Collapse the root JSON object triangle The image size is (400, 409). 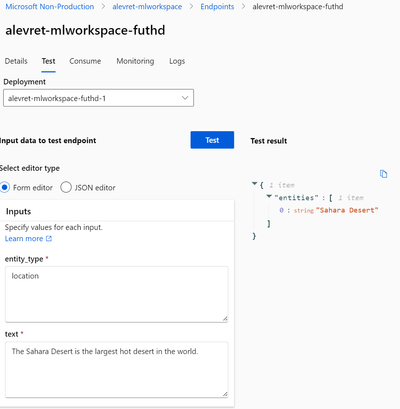pyautogui.click(x=255, y=184)
